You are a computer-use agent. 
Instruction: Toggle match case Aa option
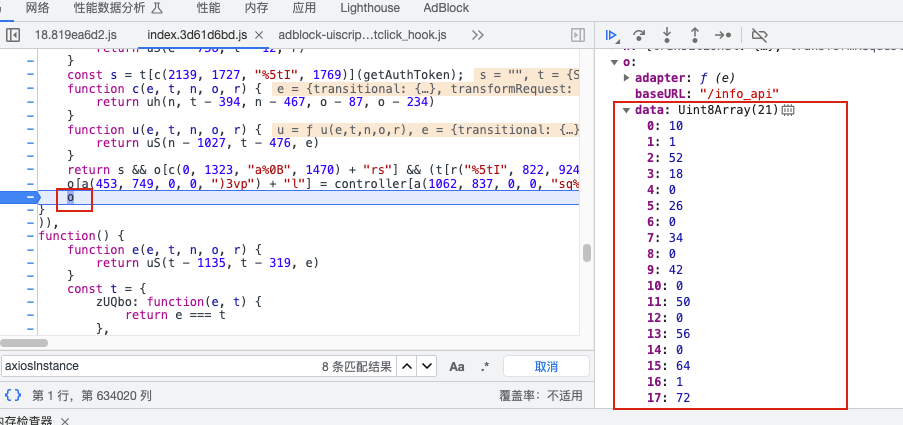point(457,366)
